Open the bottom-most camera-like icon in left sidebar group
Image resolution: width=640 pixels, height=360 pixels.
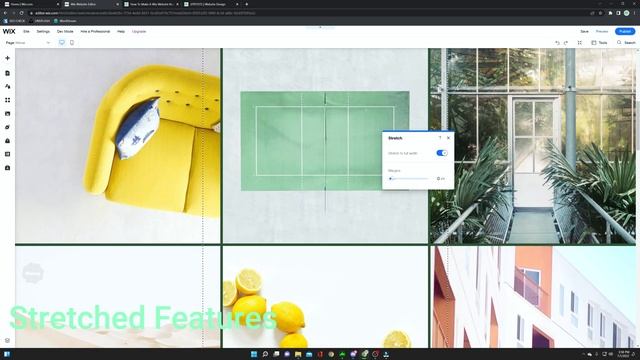(7, 168)
